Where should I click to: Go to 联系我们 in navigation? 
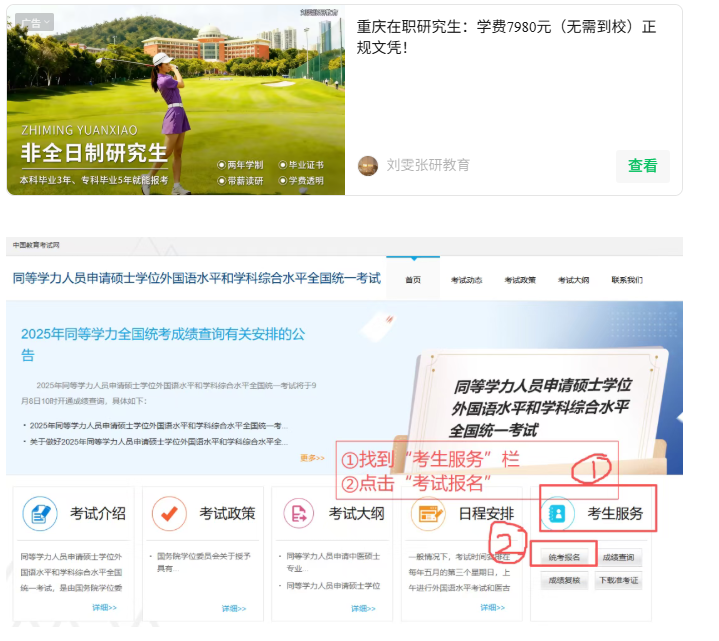(627, 280)
